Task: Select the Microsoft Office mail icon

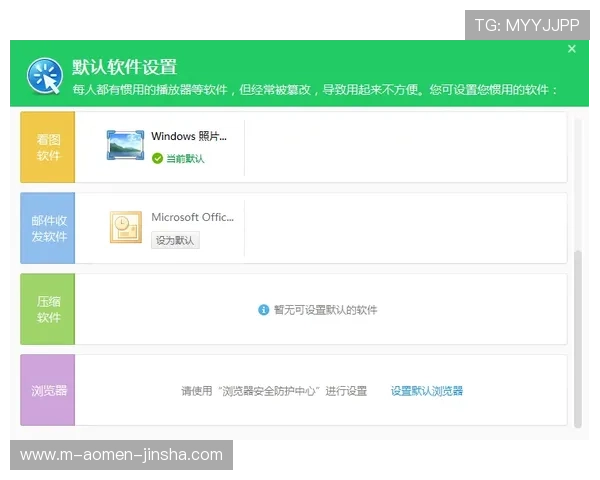Action: [x=126, y=227]
